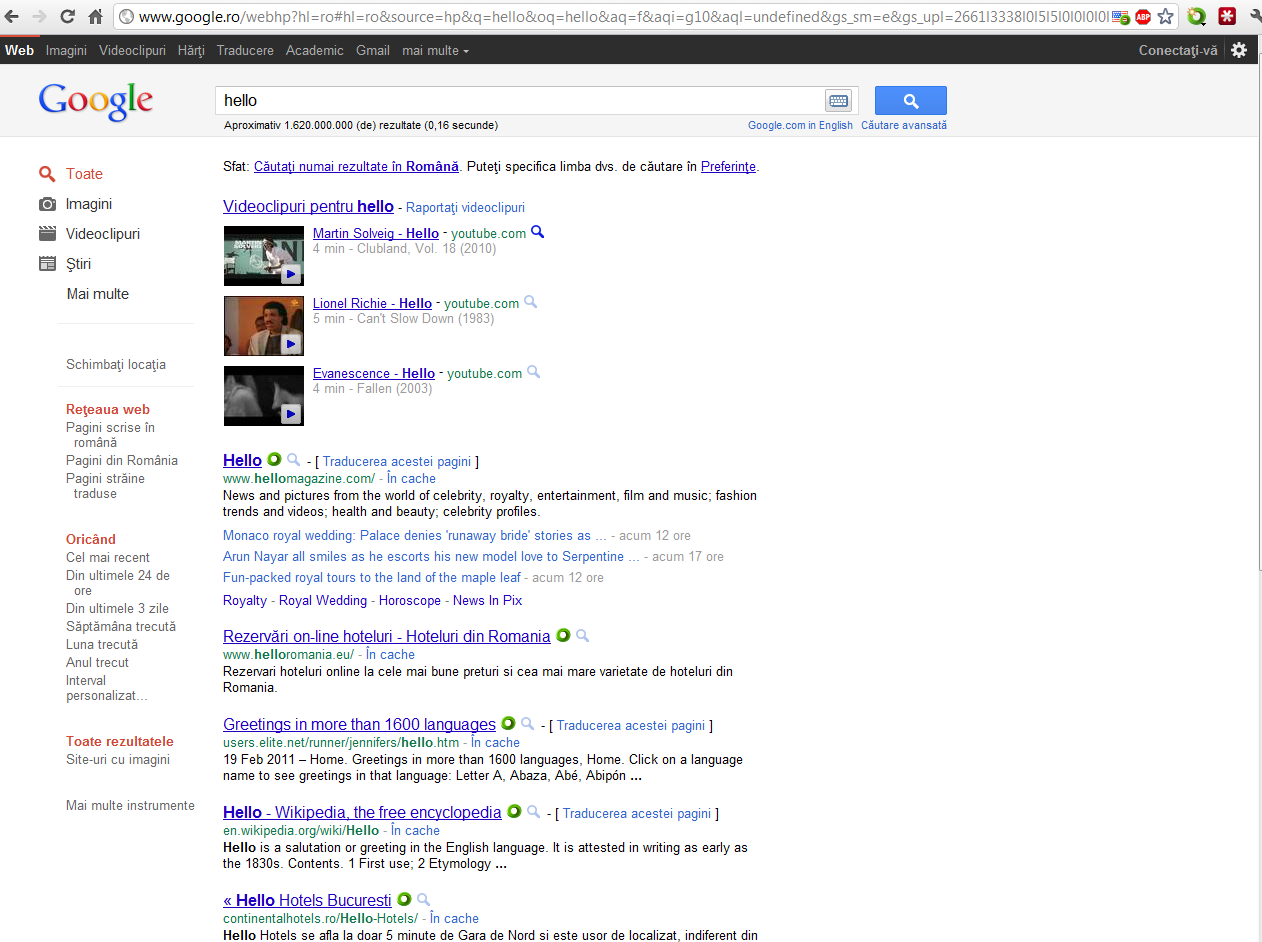Viewport: 1262px width, 942px height.
Task: Play the Martin Solveig Hello video thumbnail
Action: click(x=264, y=256)
